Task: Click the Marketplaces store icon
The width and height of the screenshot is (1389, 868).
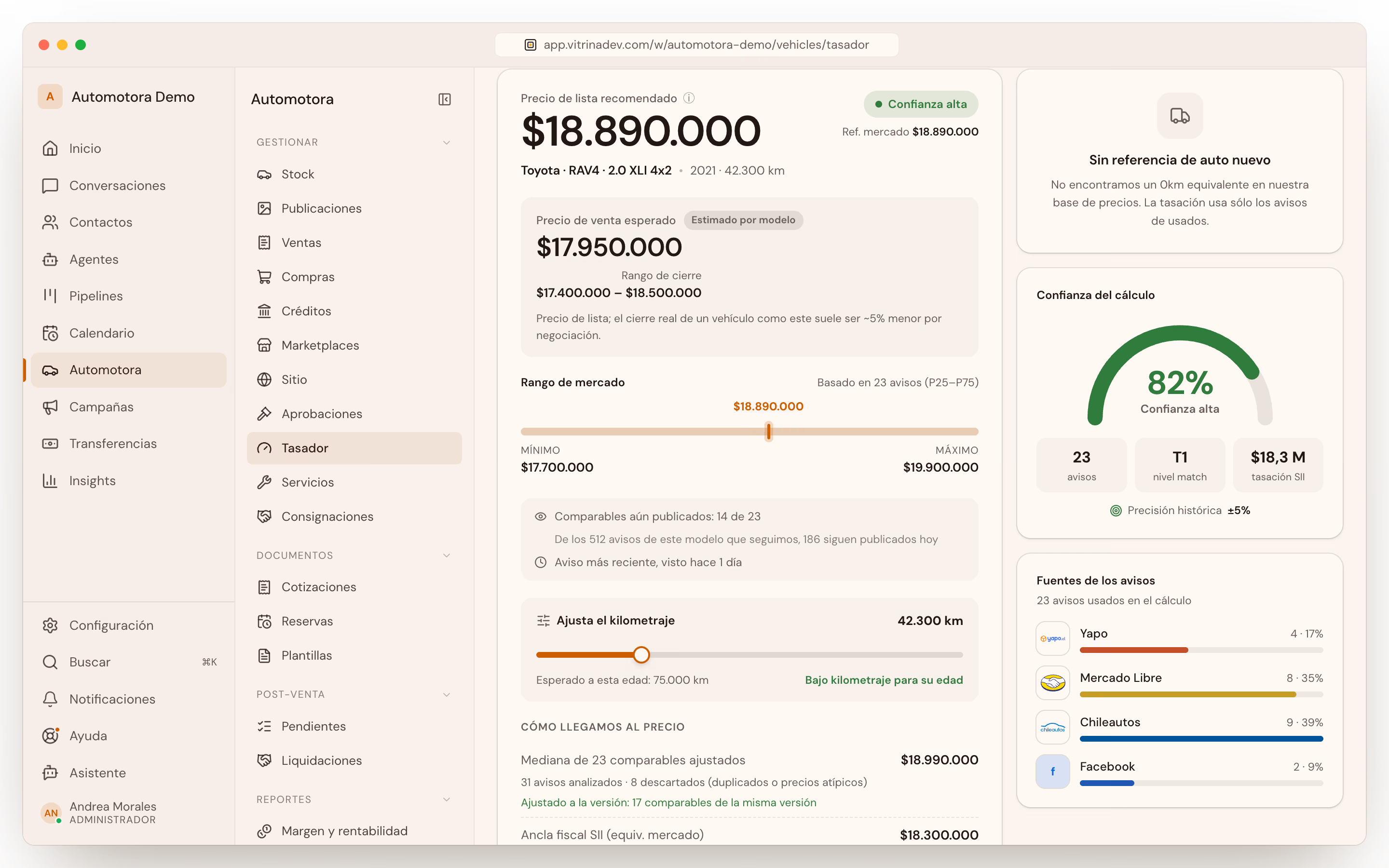Action: tap(264, 345)
